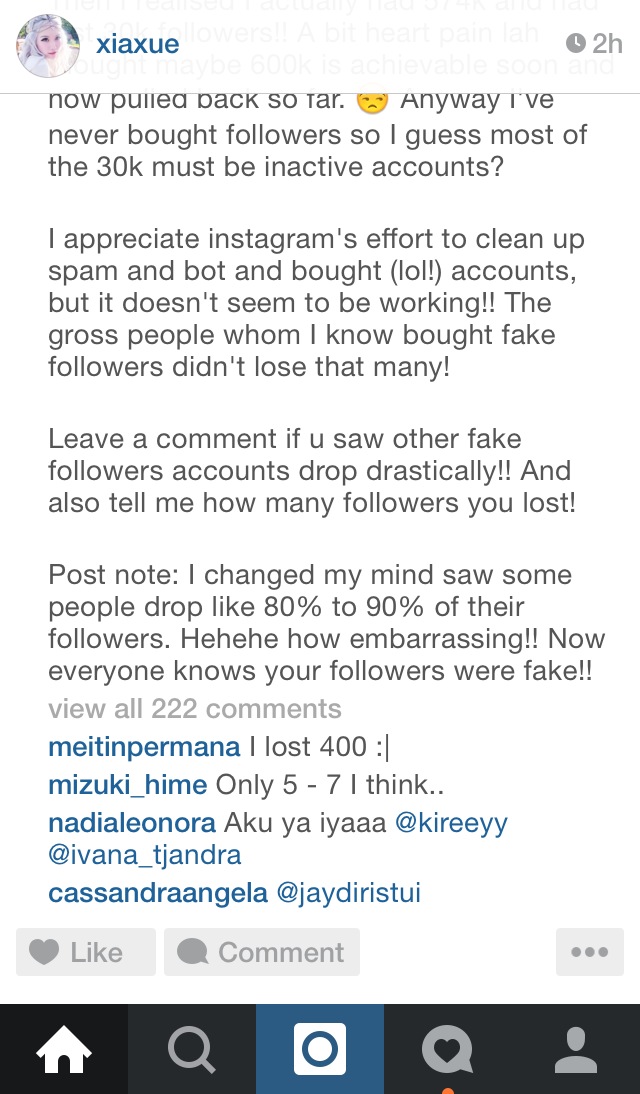The width and height of the screenshot is (640, 1094).
Task: Tap the three-dot more options button
Action: [589, 952]
